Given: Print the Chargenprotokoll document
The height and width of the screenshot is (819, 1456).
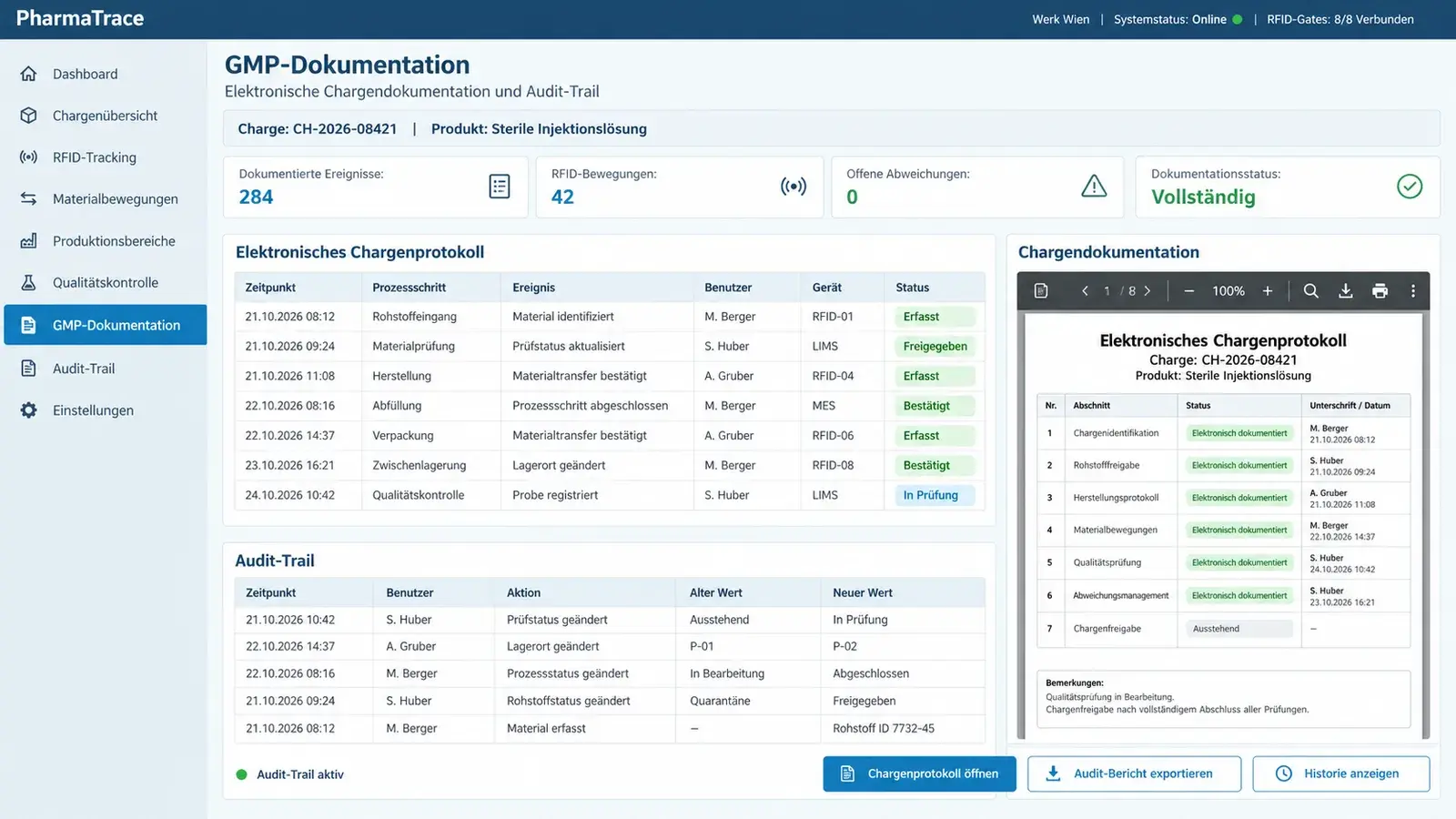Looking at the screenshot, I should click(1380, 291).
